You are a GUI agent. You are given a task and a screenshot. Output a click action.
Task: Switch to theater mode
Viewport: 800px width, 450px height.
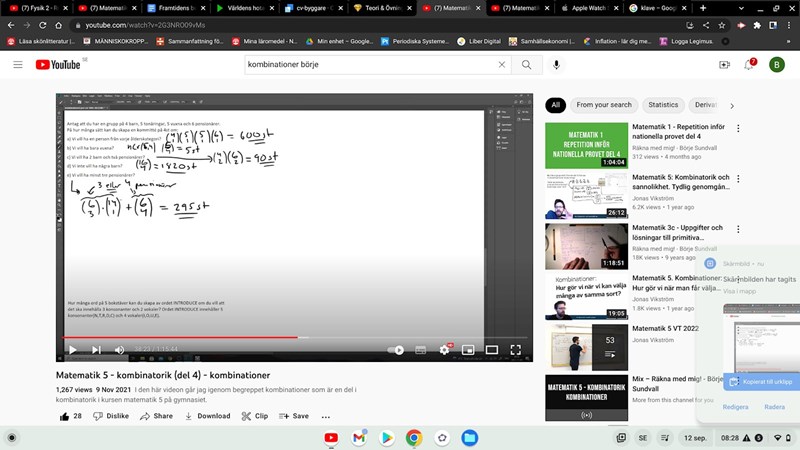click(492, 350)
